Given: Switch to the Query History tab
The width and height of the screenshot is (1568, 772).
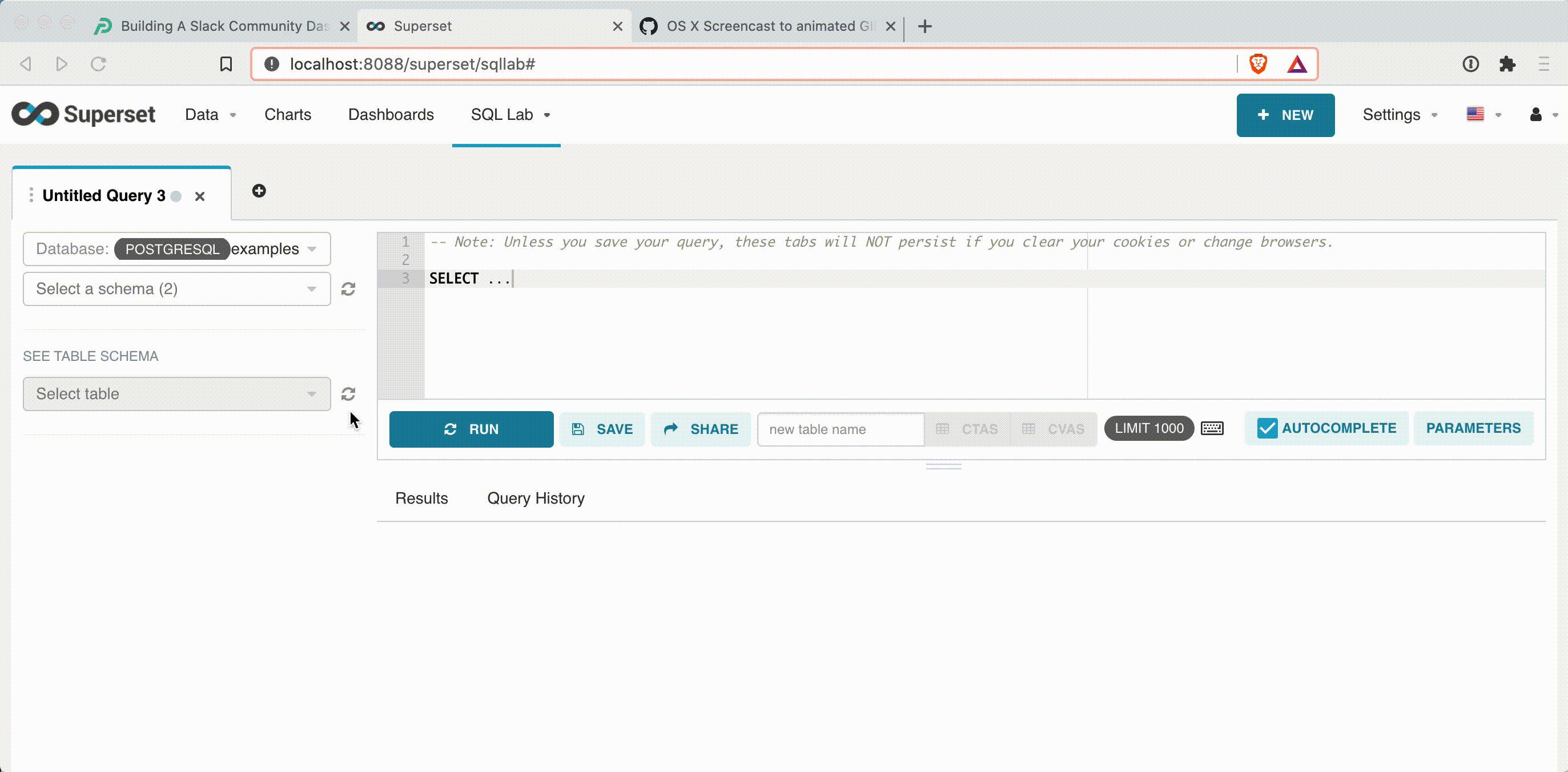Looking at the screenshot, I should (x=535, y=498).
